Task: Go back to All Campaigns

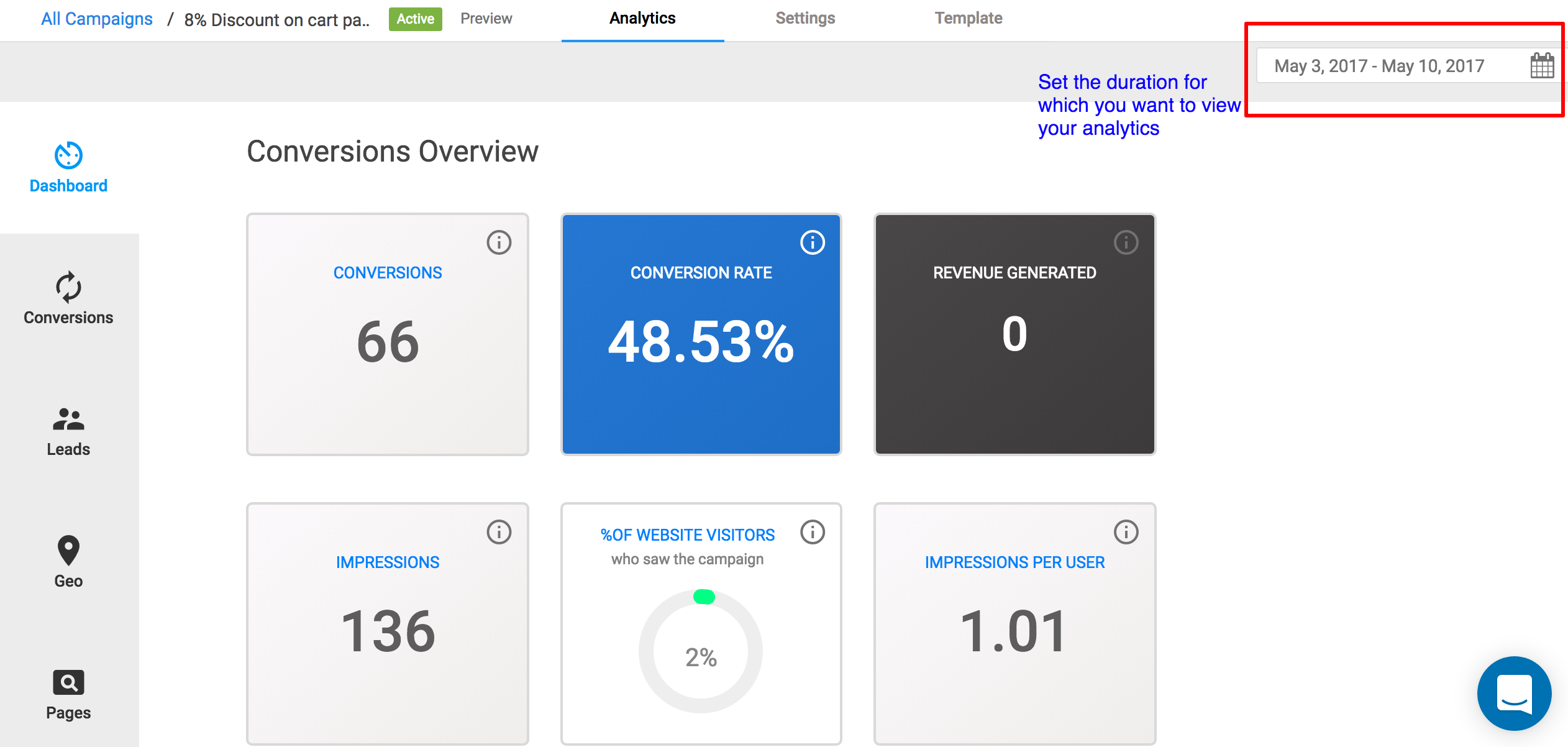Action: 97,19
